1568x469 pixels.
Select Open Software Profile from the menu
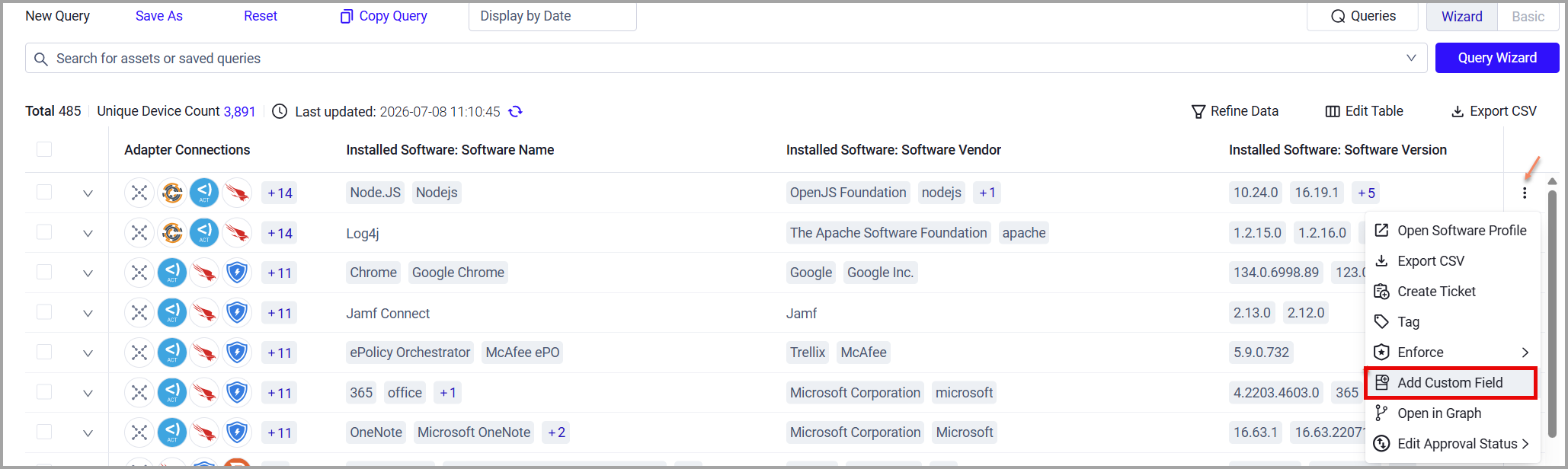(1453, 230)
